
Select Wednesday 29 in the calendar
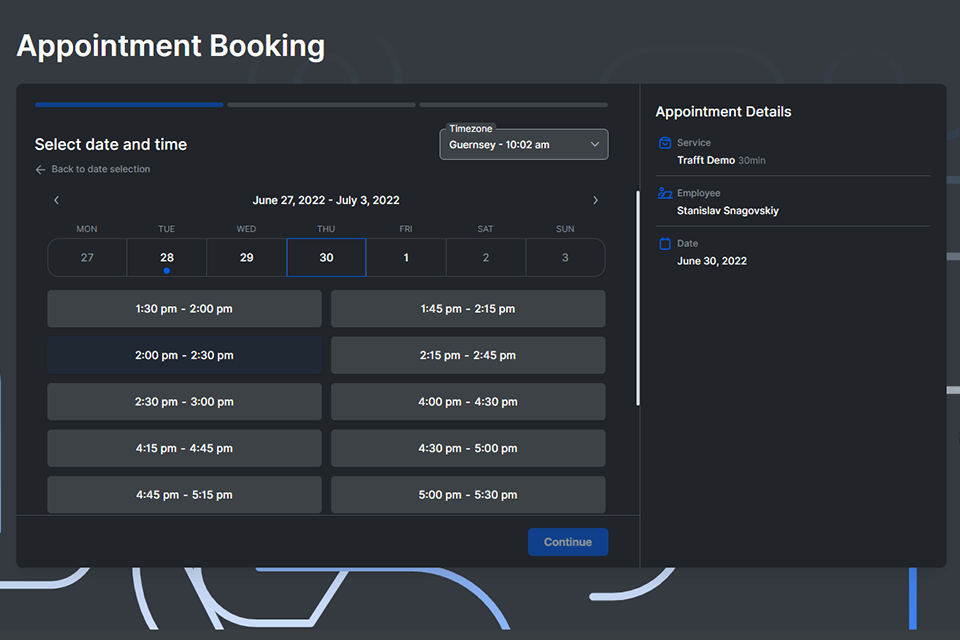coord(246,257)
